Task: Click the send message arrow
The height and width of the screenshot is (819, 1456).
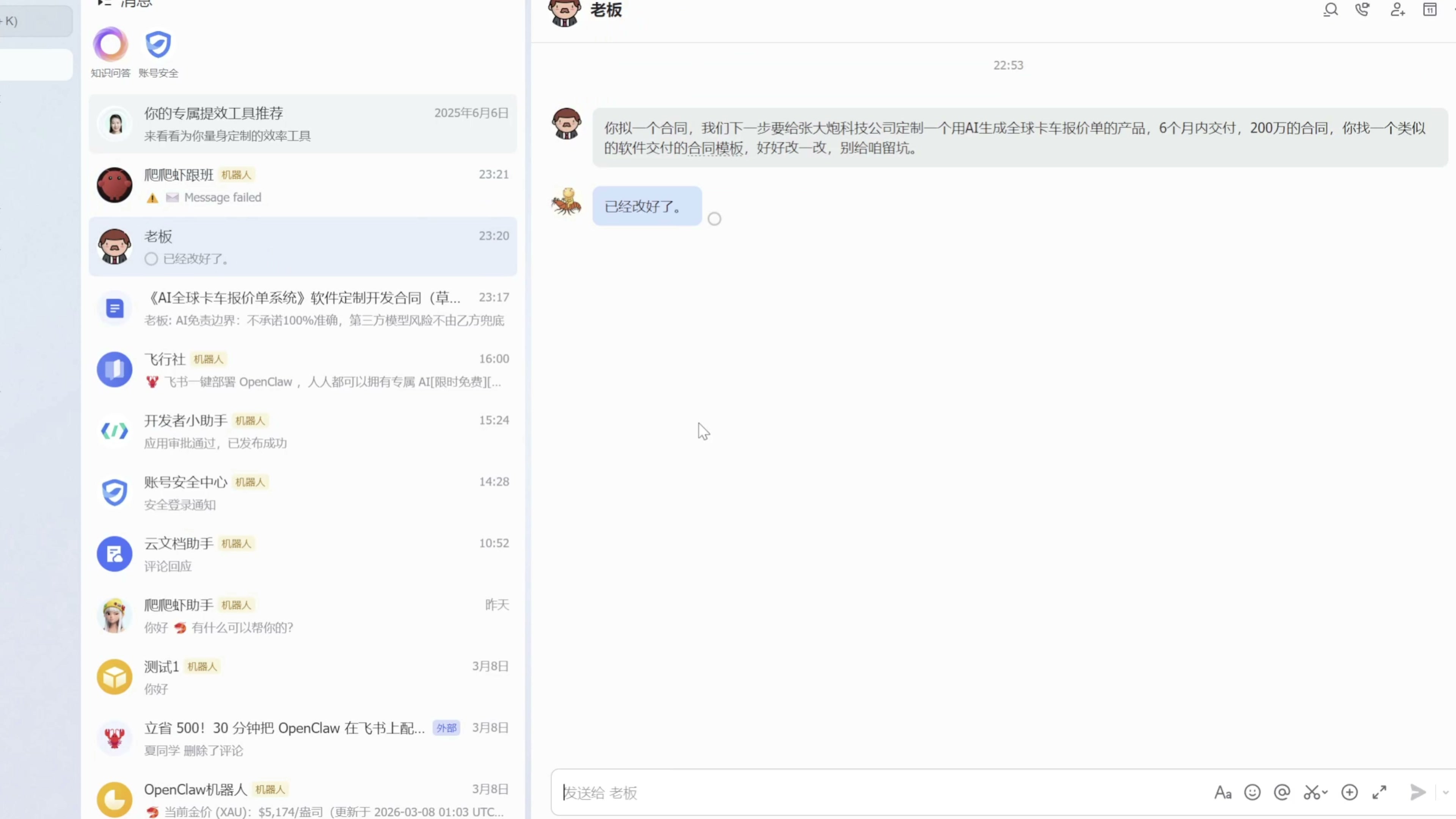Action: coord(1418,792)
